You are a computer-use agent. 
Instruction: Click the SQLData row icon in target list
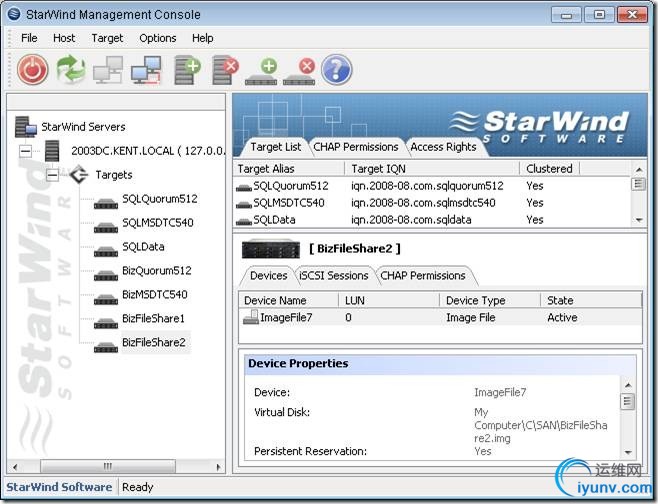[x=244, y=221]
